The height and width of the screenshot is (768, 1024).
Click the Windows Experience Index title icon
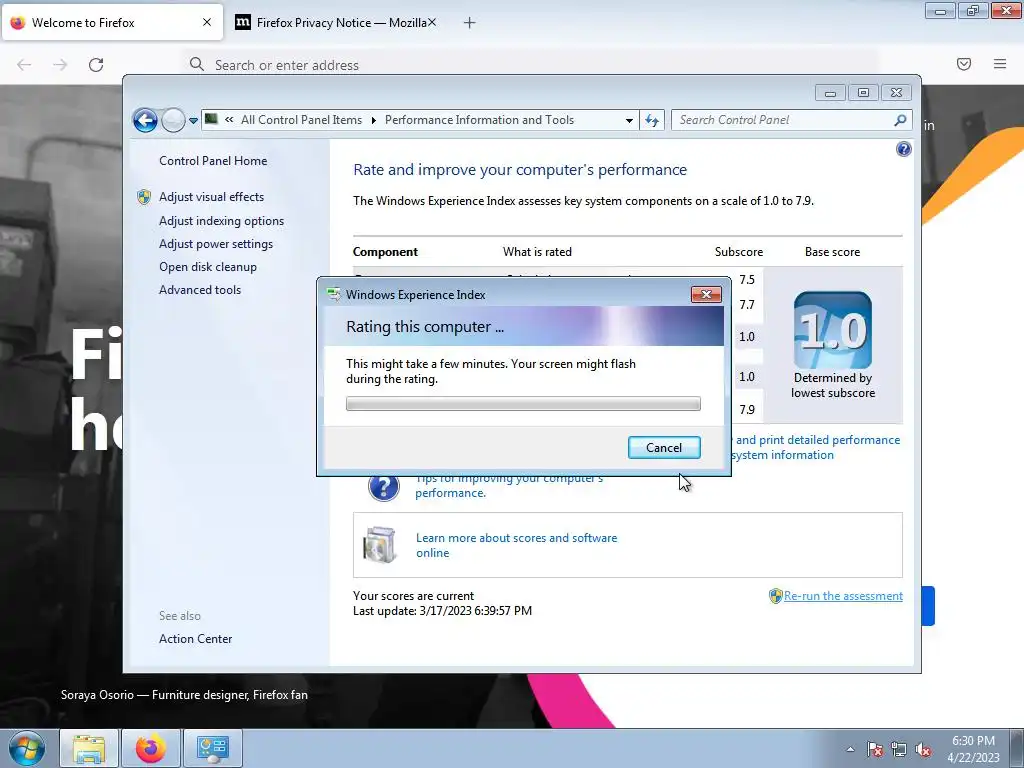[334, 295]
